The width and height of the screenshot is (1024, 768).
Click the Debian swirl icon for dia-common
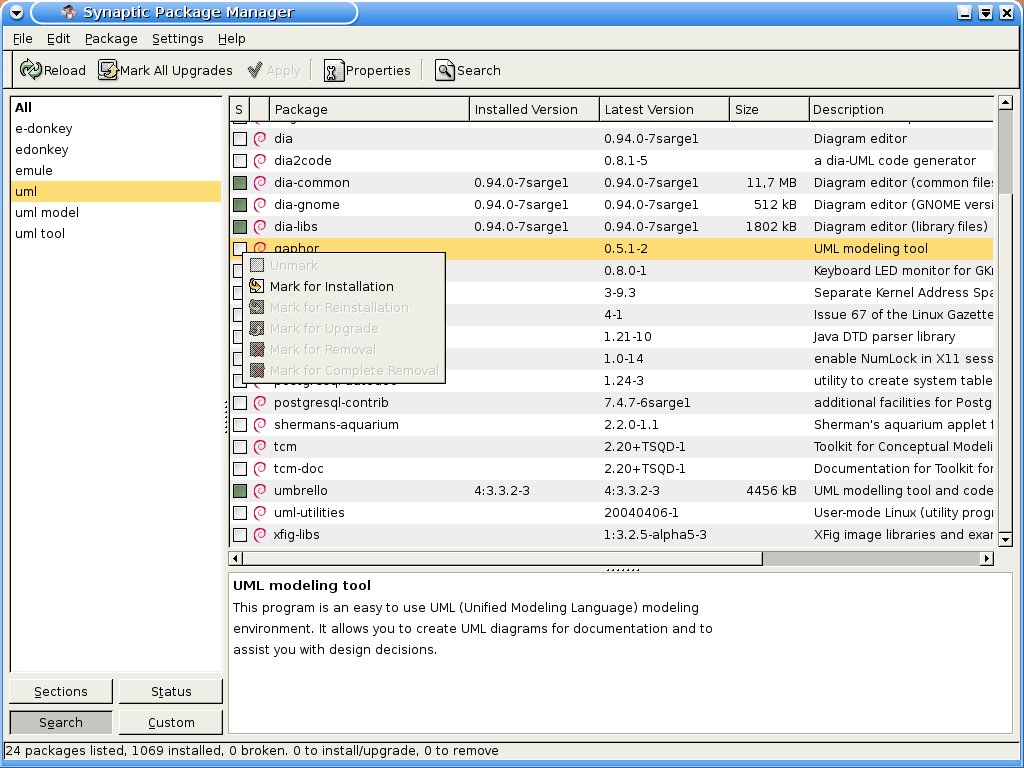[260, 183]
